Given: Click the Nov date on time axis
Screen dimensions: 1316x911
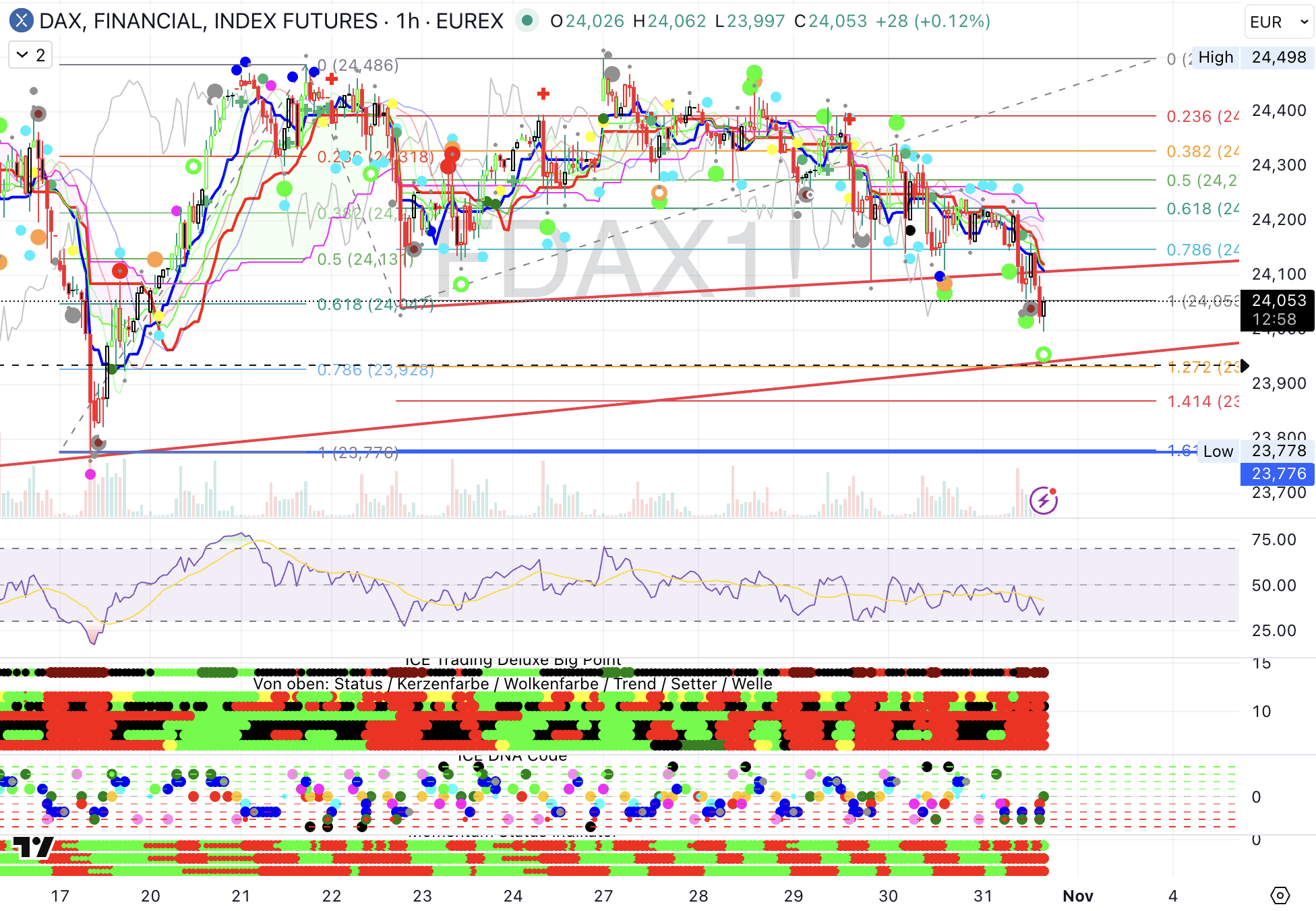Looking at the screenshot, I should [x=1077, y=896].
